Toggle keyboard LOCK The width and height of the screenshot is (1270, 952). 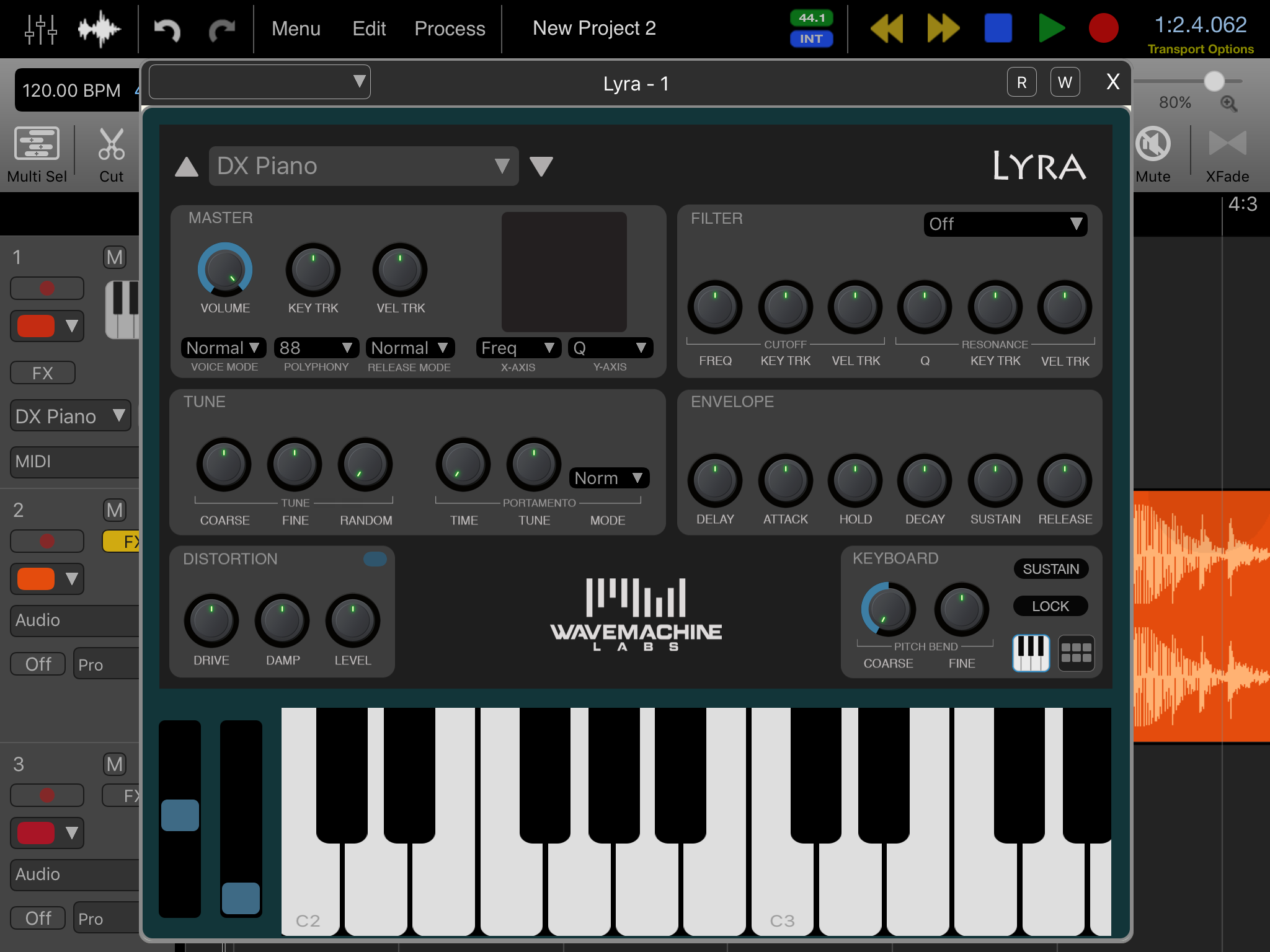click(1050, 606)
